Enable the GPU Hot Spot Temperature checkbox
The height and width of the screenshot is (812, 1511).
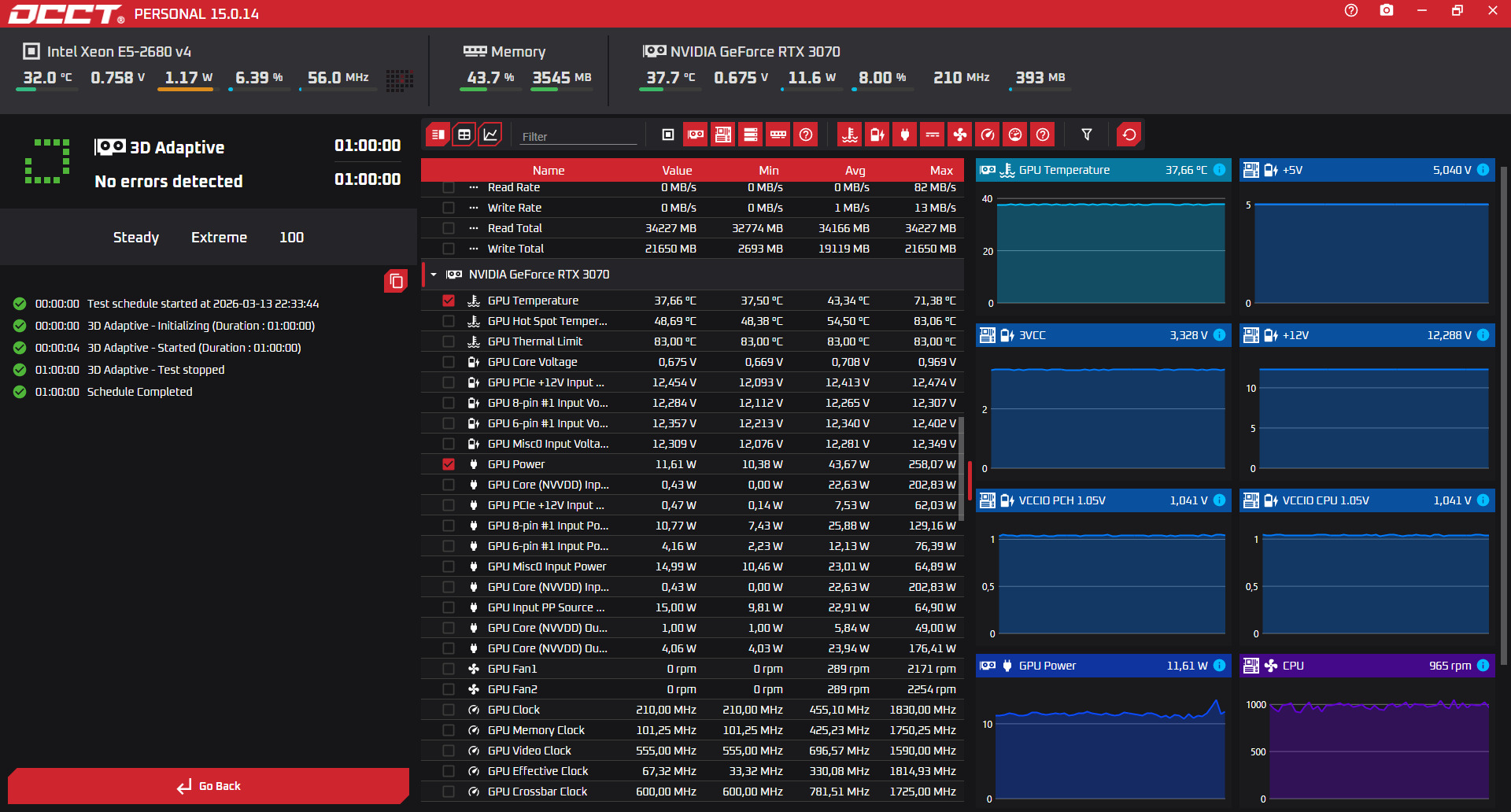(x=449, y=321)
